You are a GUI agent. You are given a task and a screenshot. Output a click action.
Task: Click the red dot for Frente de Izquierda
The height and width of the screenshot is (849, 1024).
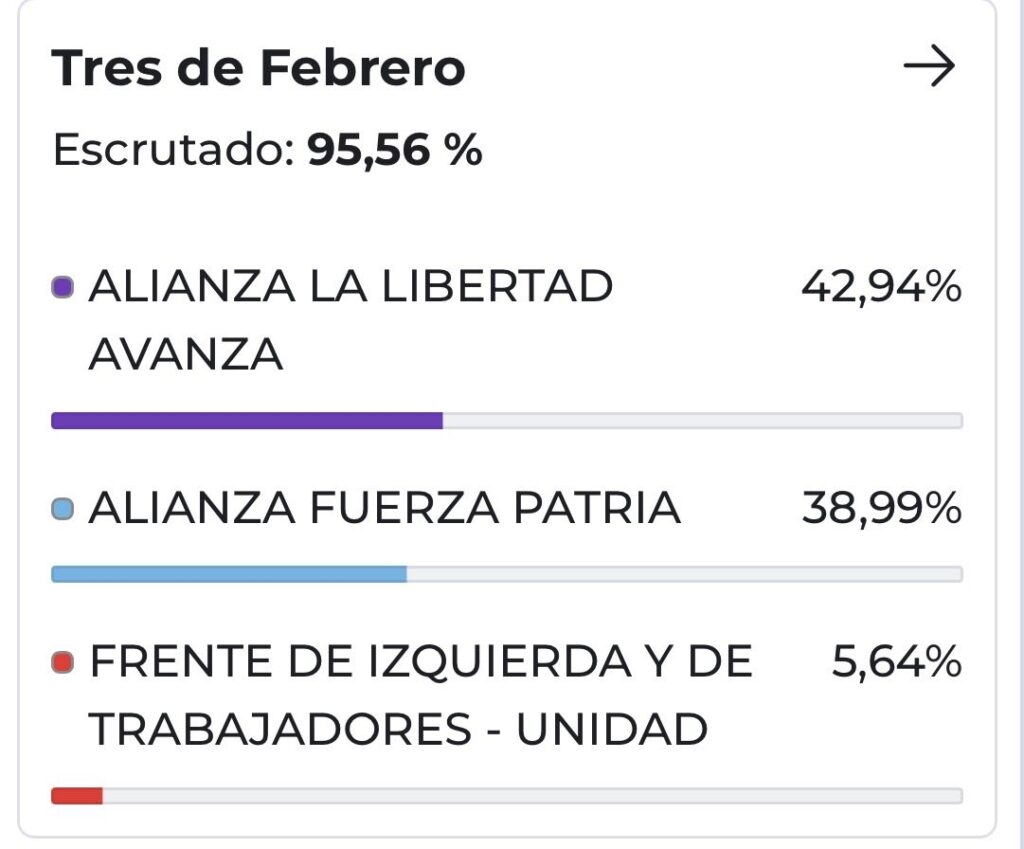click(63, 663)
